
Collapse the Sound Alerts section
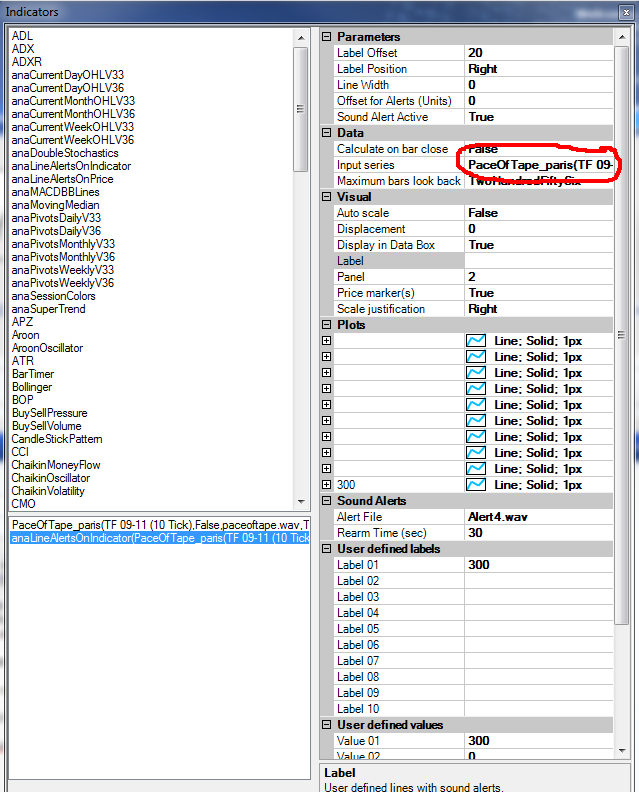(327, 501)
